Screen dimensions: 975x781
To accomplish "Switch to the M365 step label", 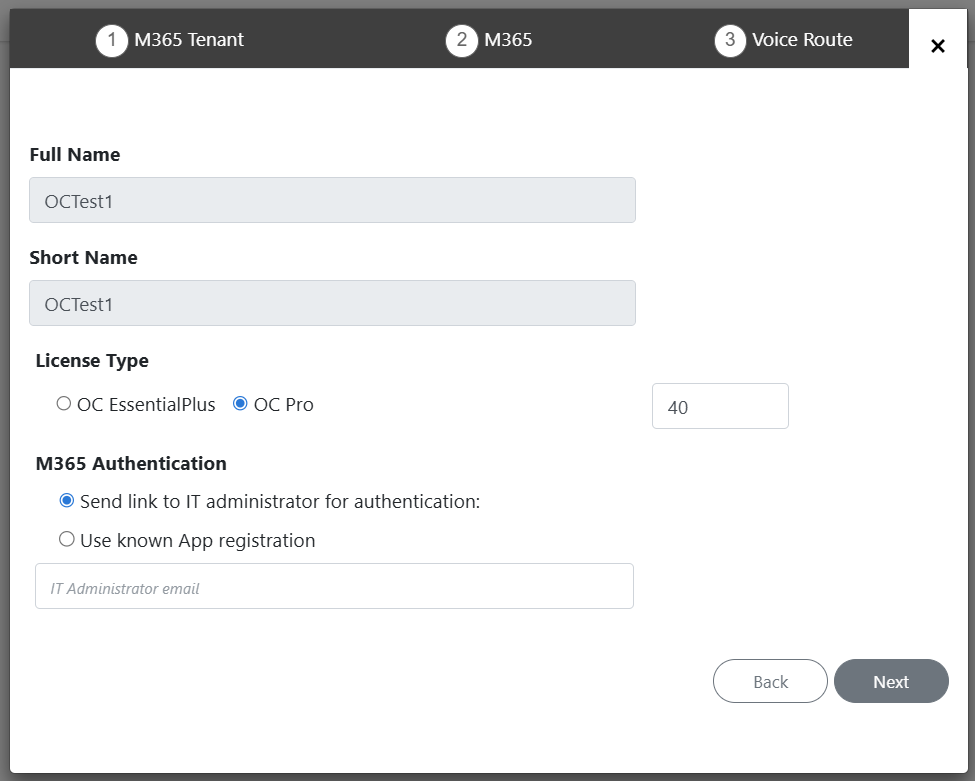I will [508, 40].
